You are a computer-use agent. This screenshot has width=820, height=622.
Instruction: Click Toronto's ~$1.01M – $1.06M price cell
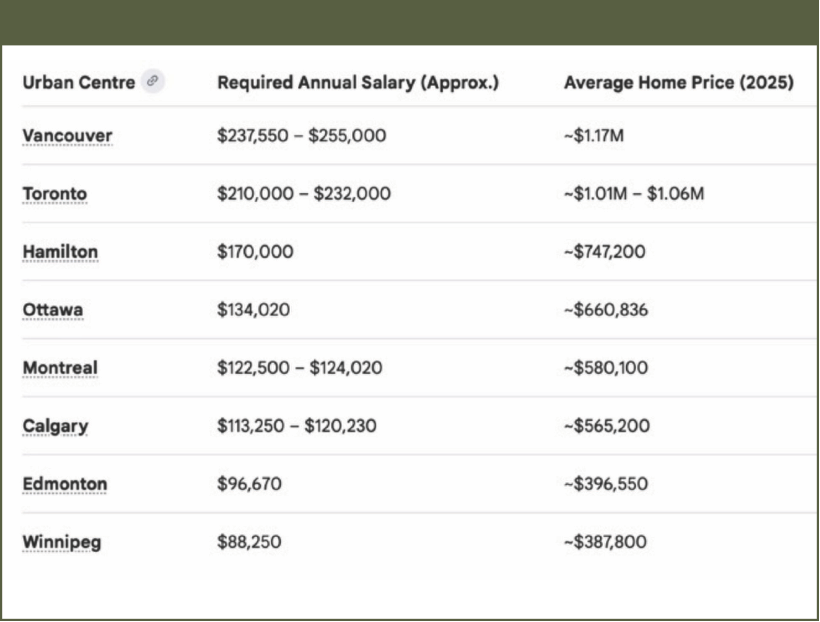(634, 194)
